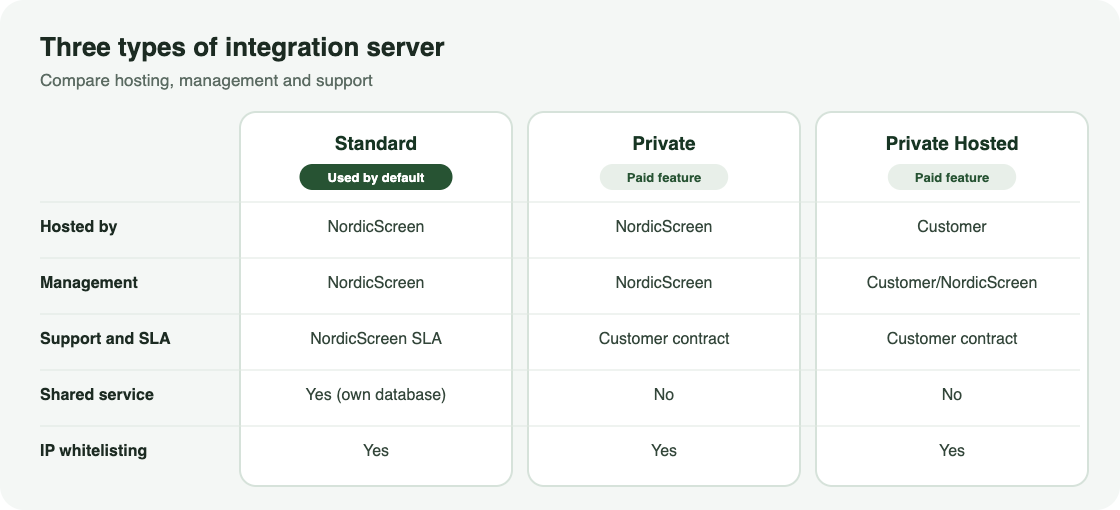Click the 'Compare hosting, management and support' subtitle
Image resolution: width=1120 pixels, height=510 pixels.
(x=206, y=80)
